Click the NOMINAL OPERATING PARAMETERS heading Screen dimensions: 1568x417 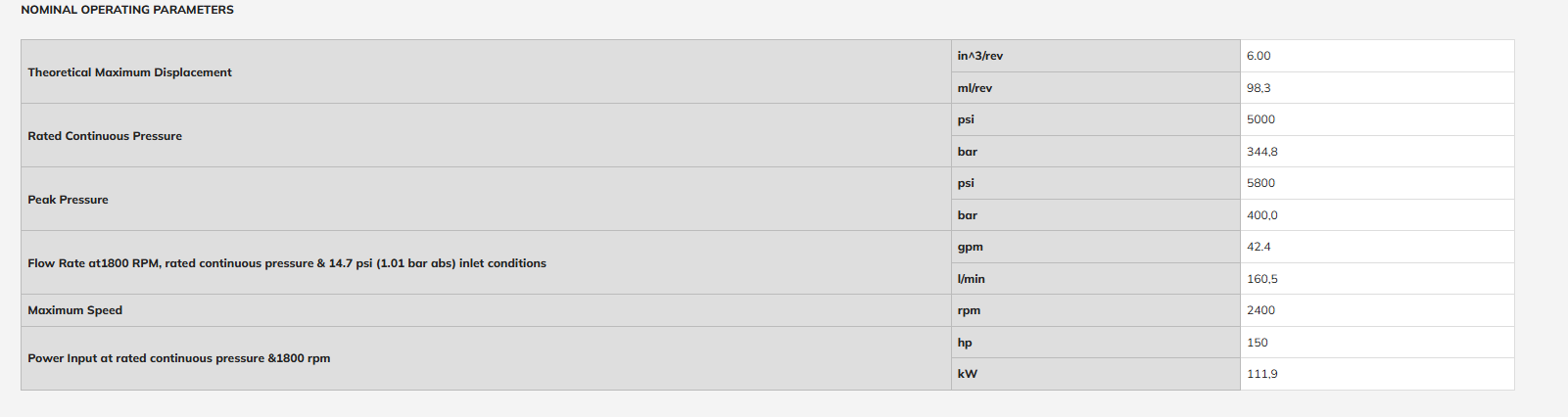(127, 10)
